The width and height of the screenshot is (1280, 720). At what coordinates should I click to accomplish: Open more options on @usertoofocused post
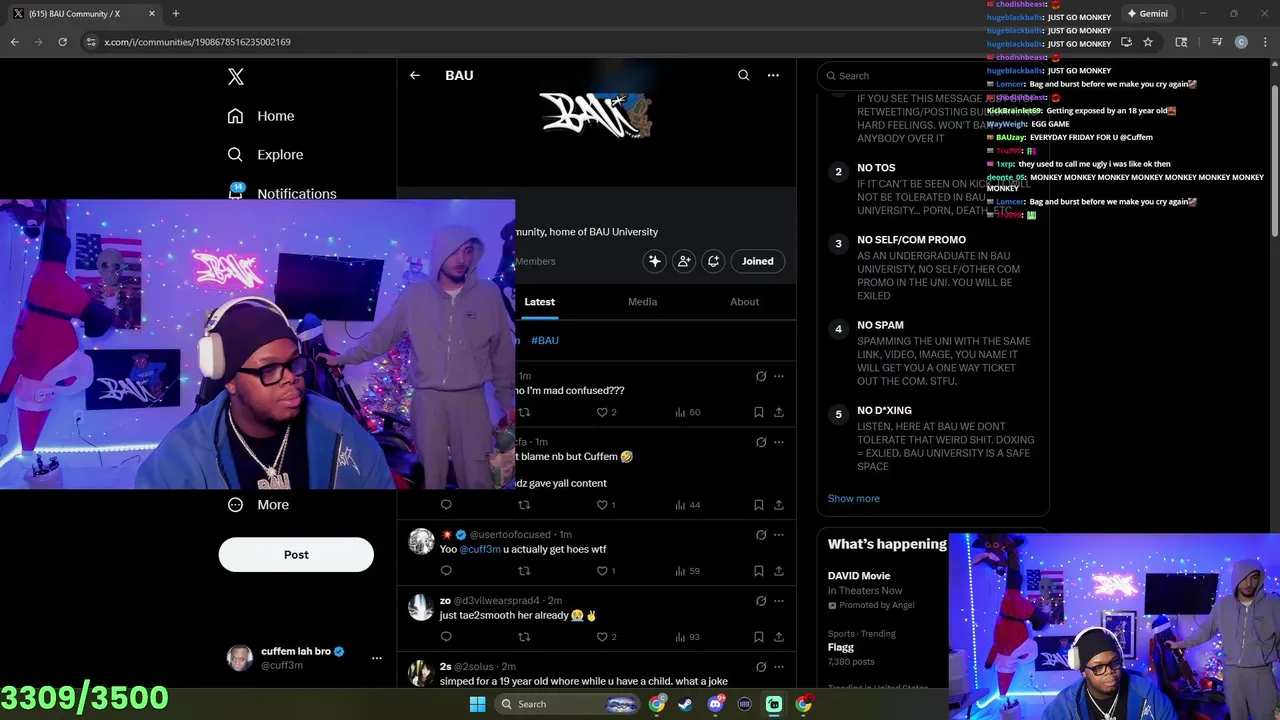point(779,534)
